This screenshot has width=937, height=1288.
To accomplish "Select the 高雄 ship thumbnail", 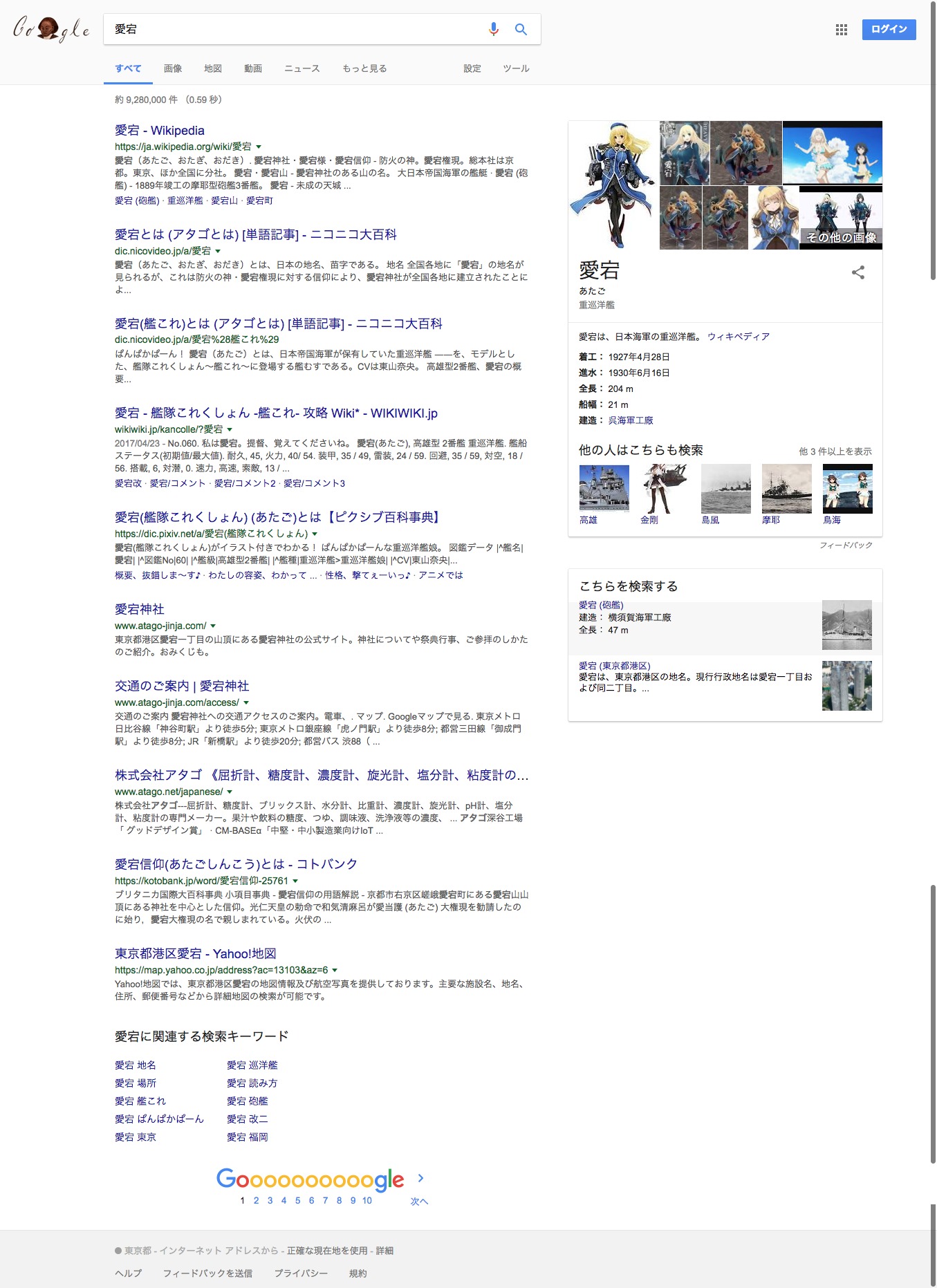I will 604,489.
